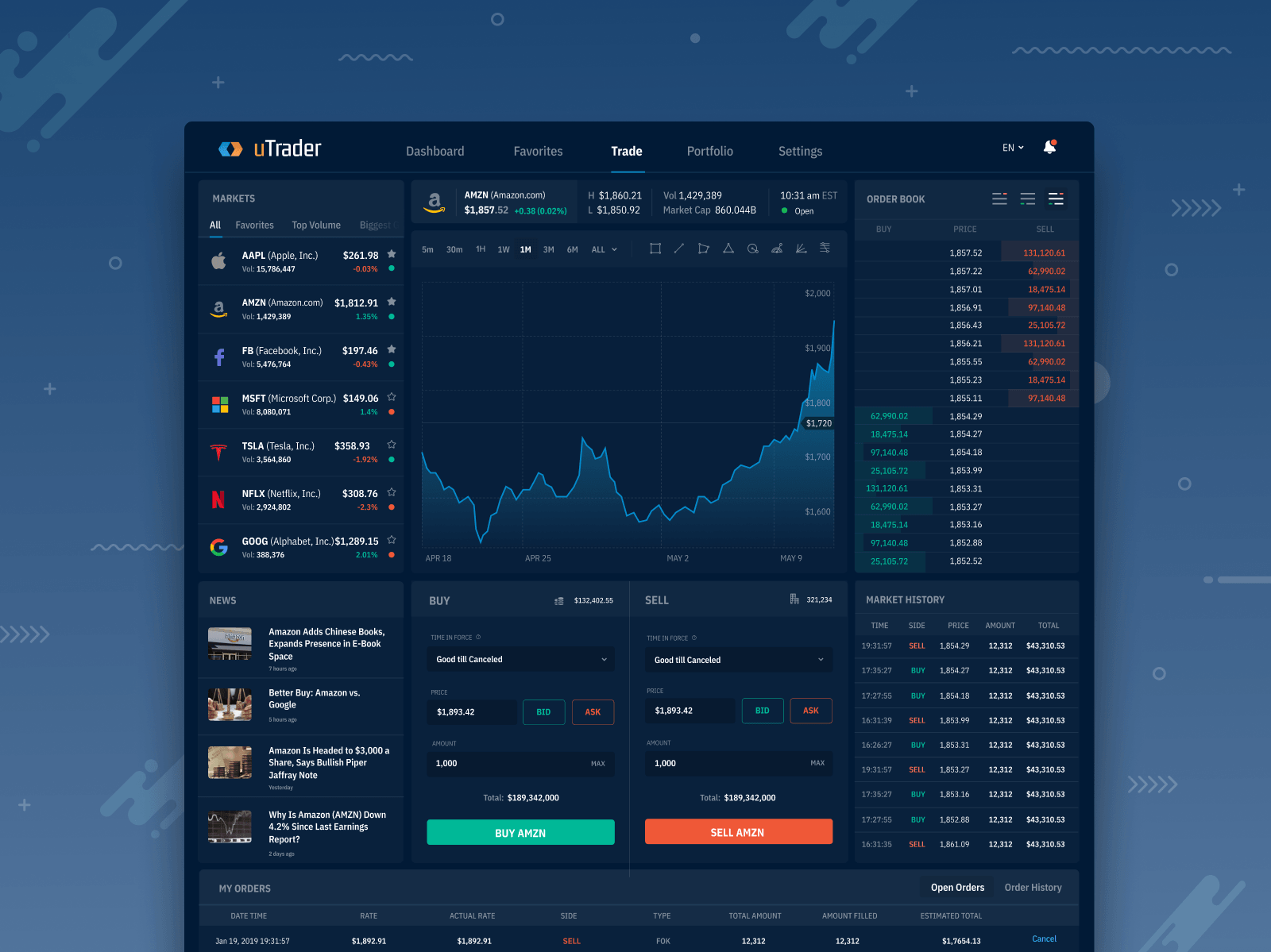Viewport: 1271px width, 952px height.
Task: Open BUY Good till Canceled dropdown
Action: (x=521, y=659)
